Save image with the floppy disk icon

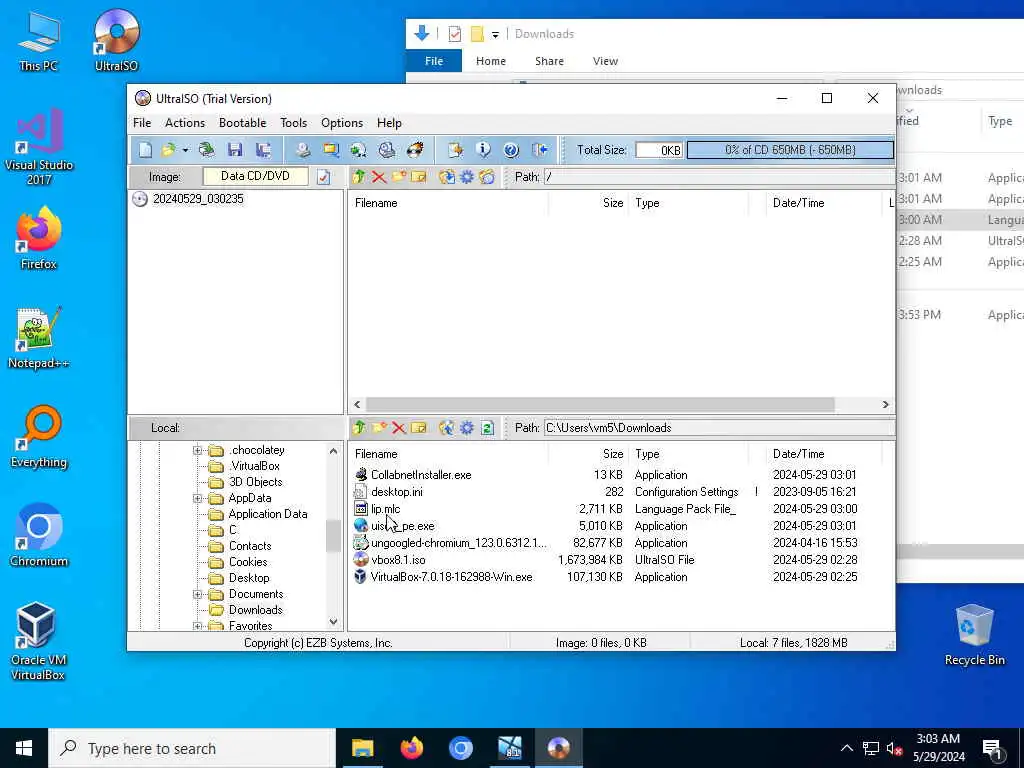pyautogui.click(x=235, y=150)
